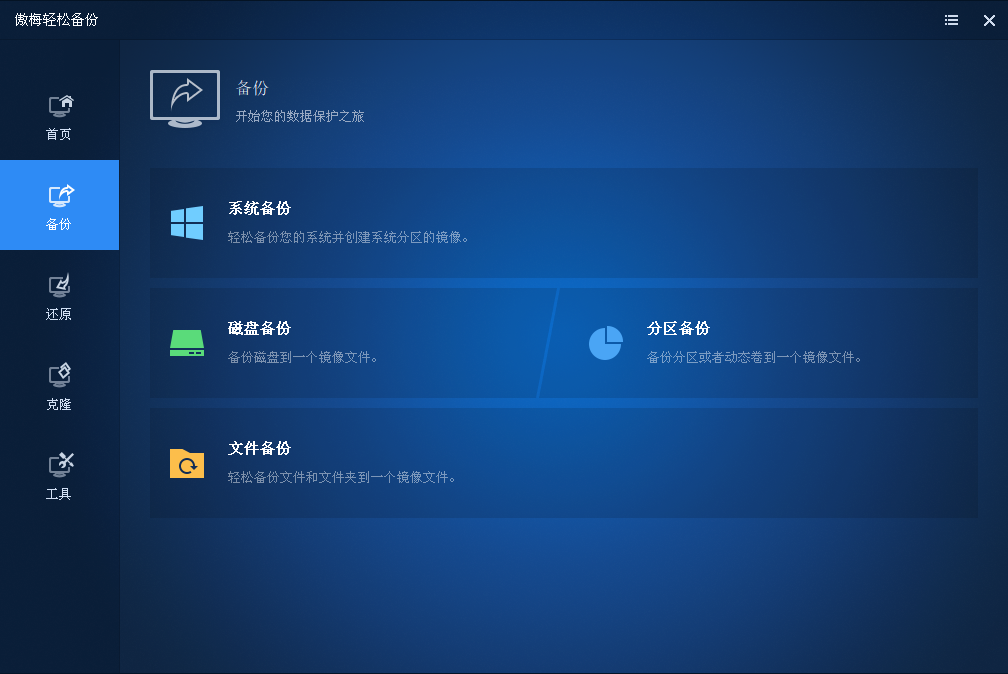Click the 首页 label in the sidebar

pos(59,135)
